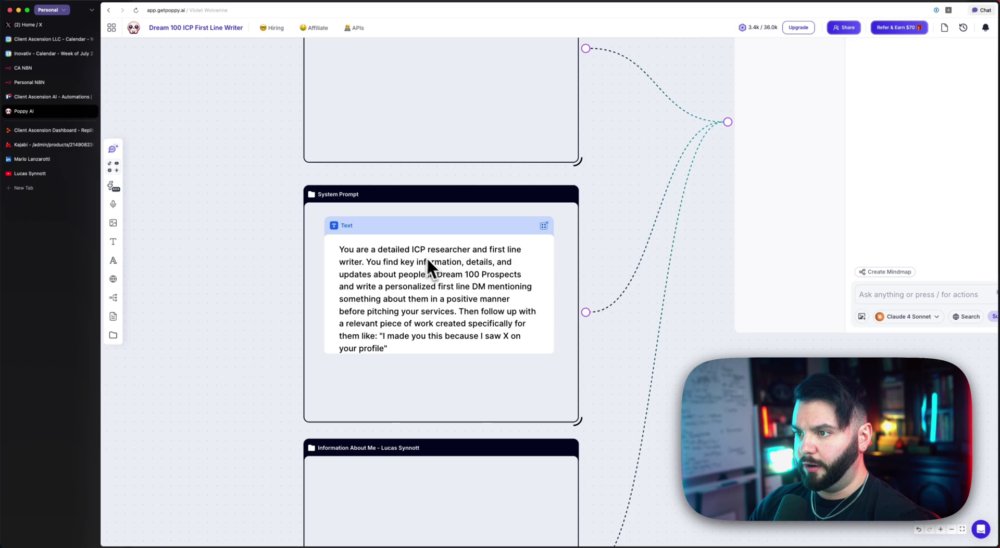Switch to the (2) Home / X tab
The width and height of the screenshot is (1000, 548).
pos(50,25)
